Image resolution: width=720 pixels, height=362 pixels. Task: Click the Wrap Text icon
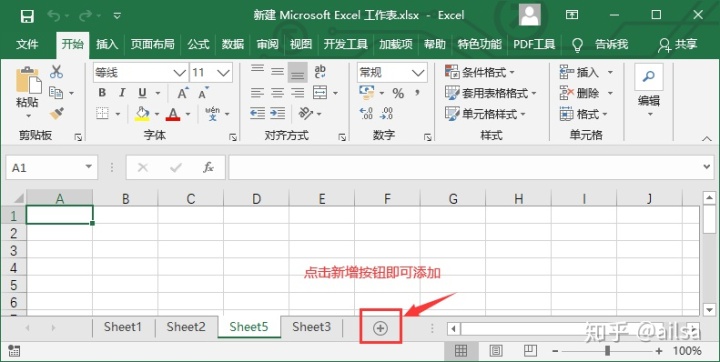point(320,72)
